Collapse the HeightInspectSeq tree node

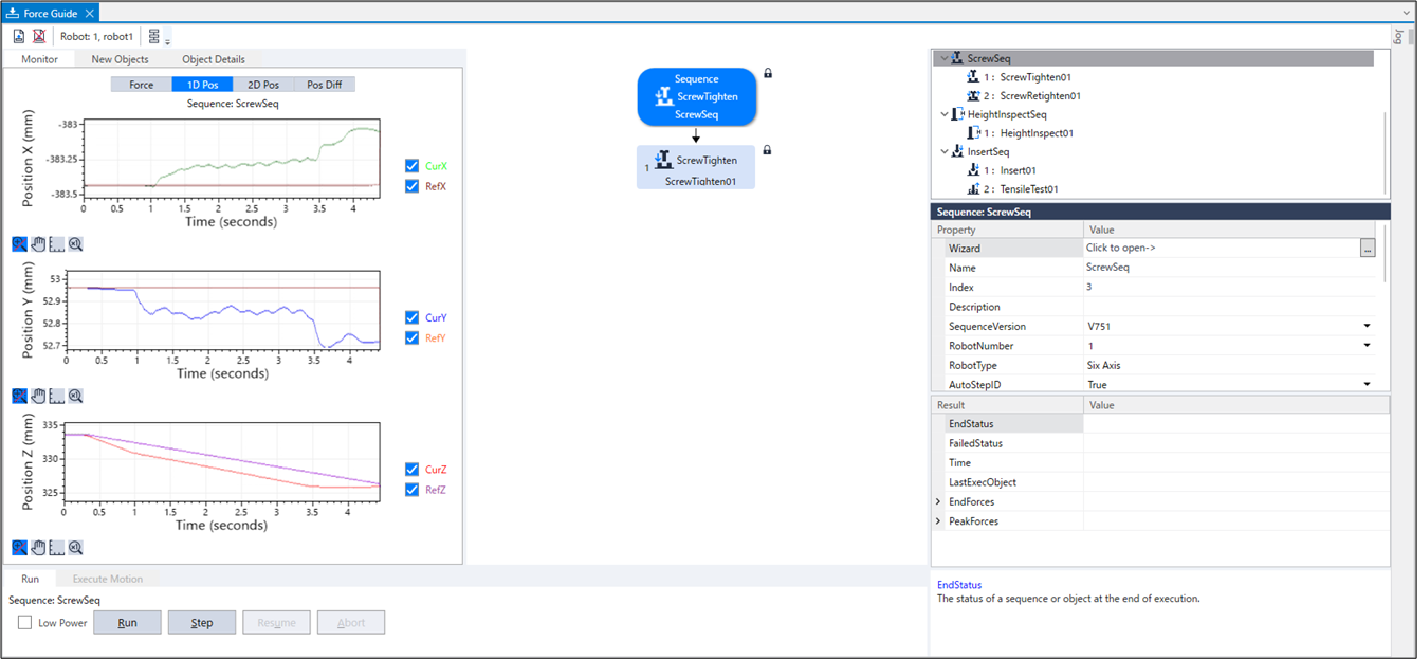(944, 114)
